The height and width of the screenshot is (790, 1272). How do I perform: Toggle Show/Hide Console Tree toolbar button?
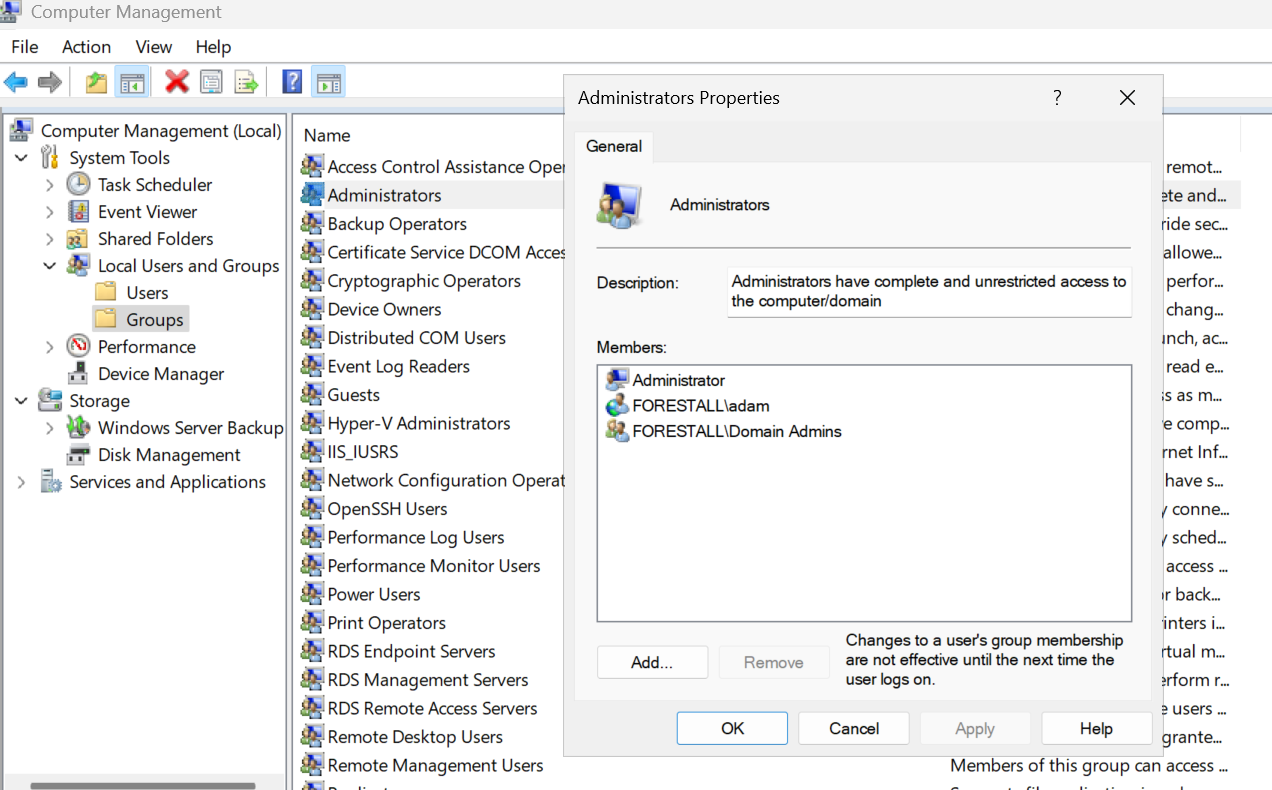131,82
